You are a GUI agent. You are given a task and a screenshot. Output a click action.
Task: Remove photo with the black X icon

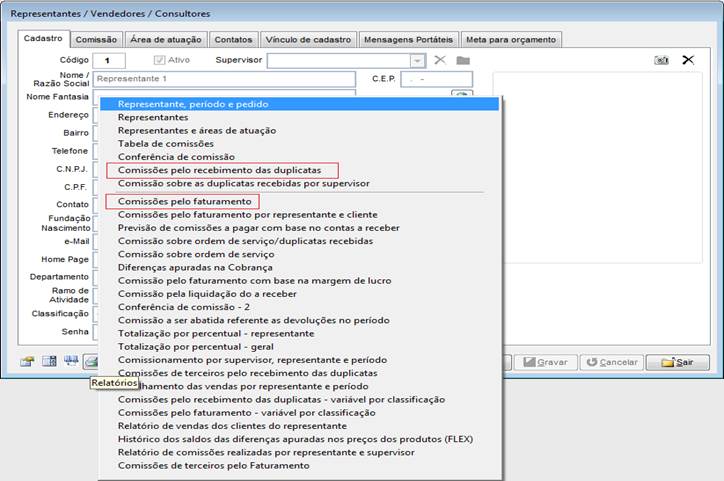pyautogui.click(x=688, y=60)
